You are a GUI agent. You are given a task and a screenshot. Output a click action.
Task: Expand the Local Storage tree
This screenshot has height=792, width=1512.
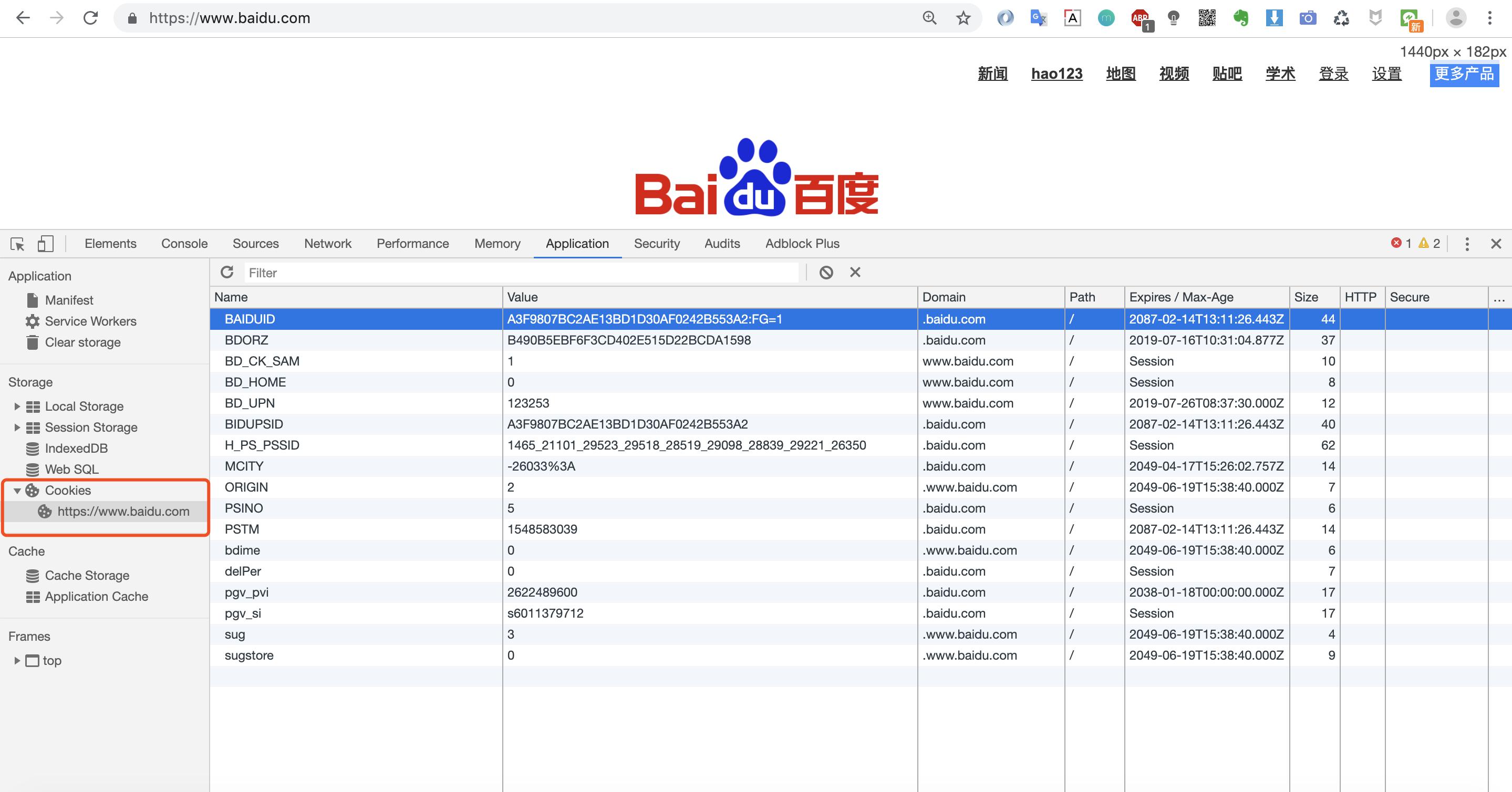[17, 406]
